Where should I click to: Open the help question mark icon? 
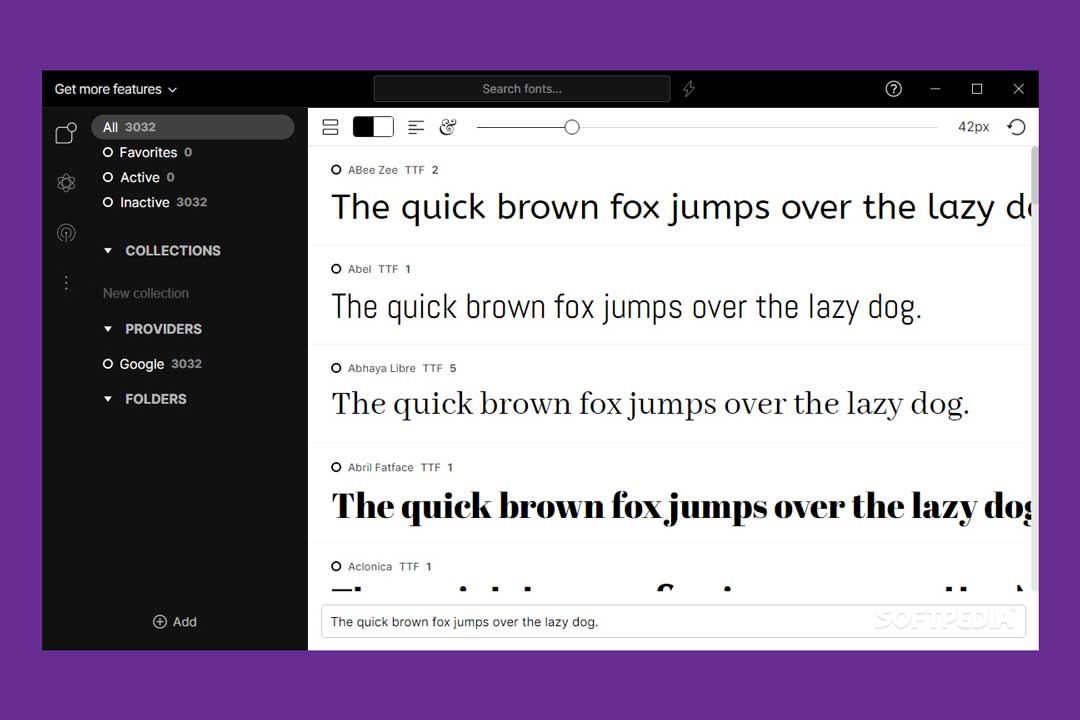pyautogui.click(x=894, y=89)
